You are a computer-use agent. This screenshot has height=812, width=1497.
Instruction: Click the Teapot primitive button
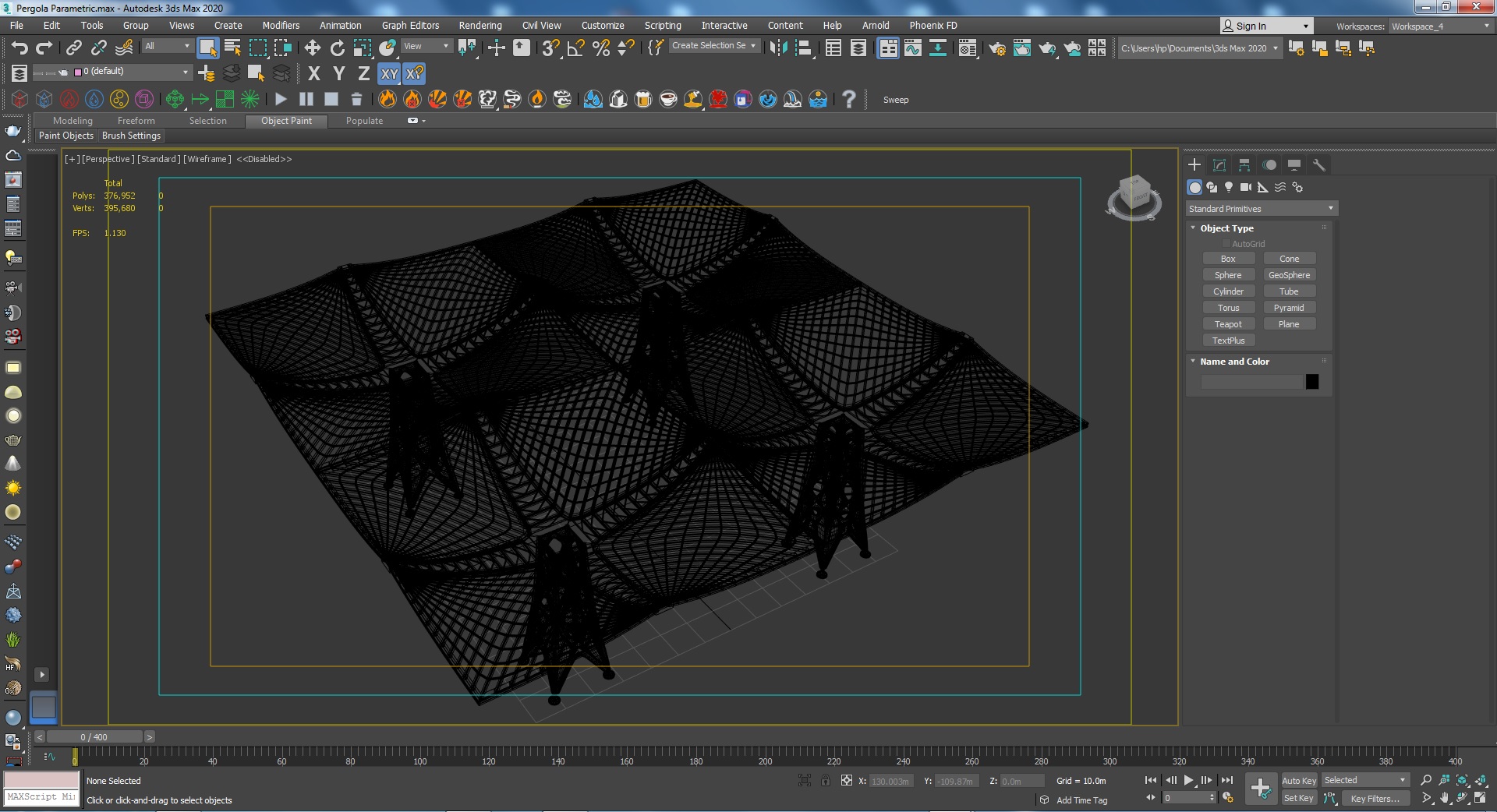[x=1228, y=324]
